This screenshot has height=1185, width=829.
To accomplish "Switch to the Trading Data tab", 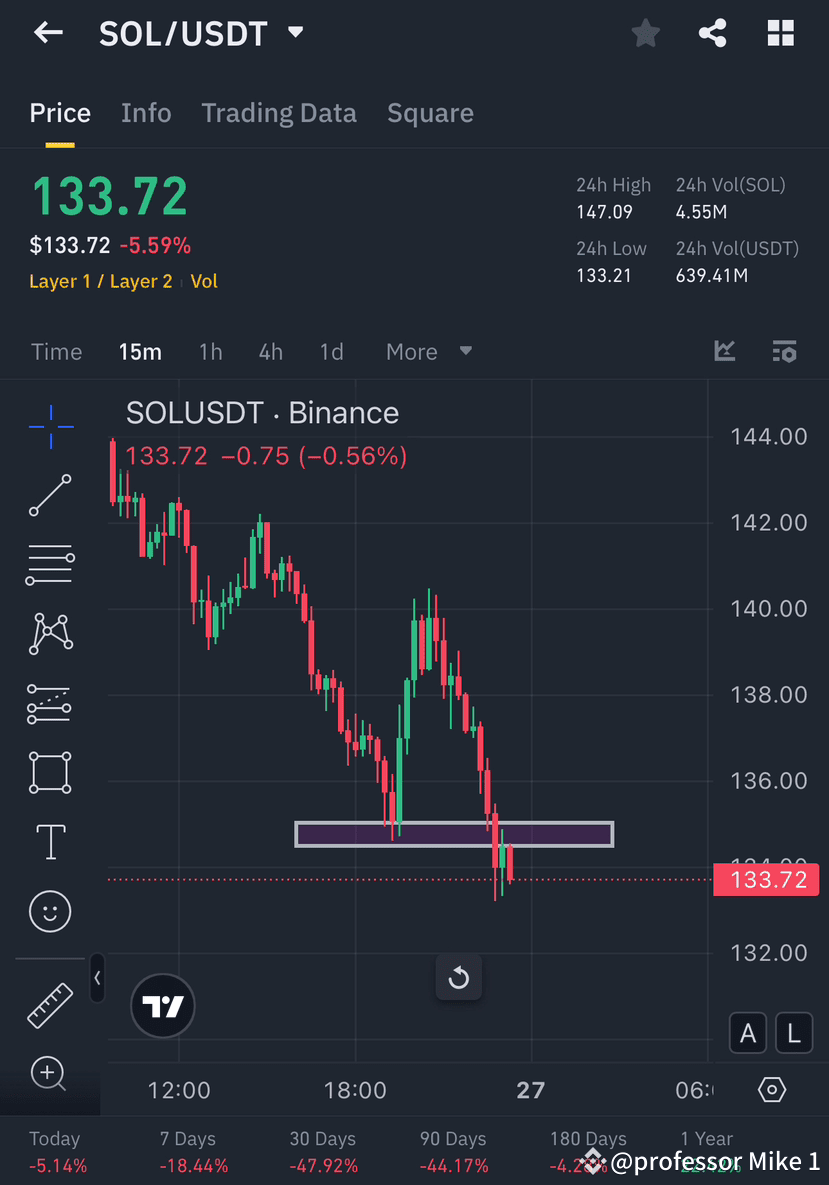I will [x=279, y=113].
